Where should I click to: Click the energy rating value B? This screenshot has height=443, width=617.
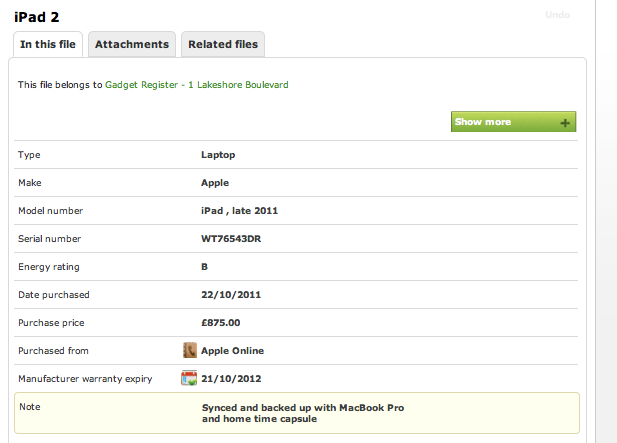click(205, 267)
